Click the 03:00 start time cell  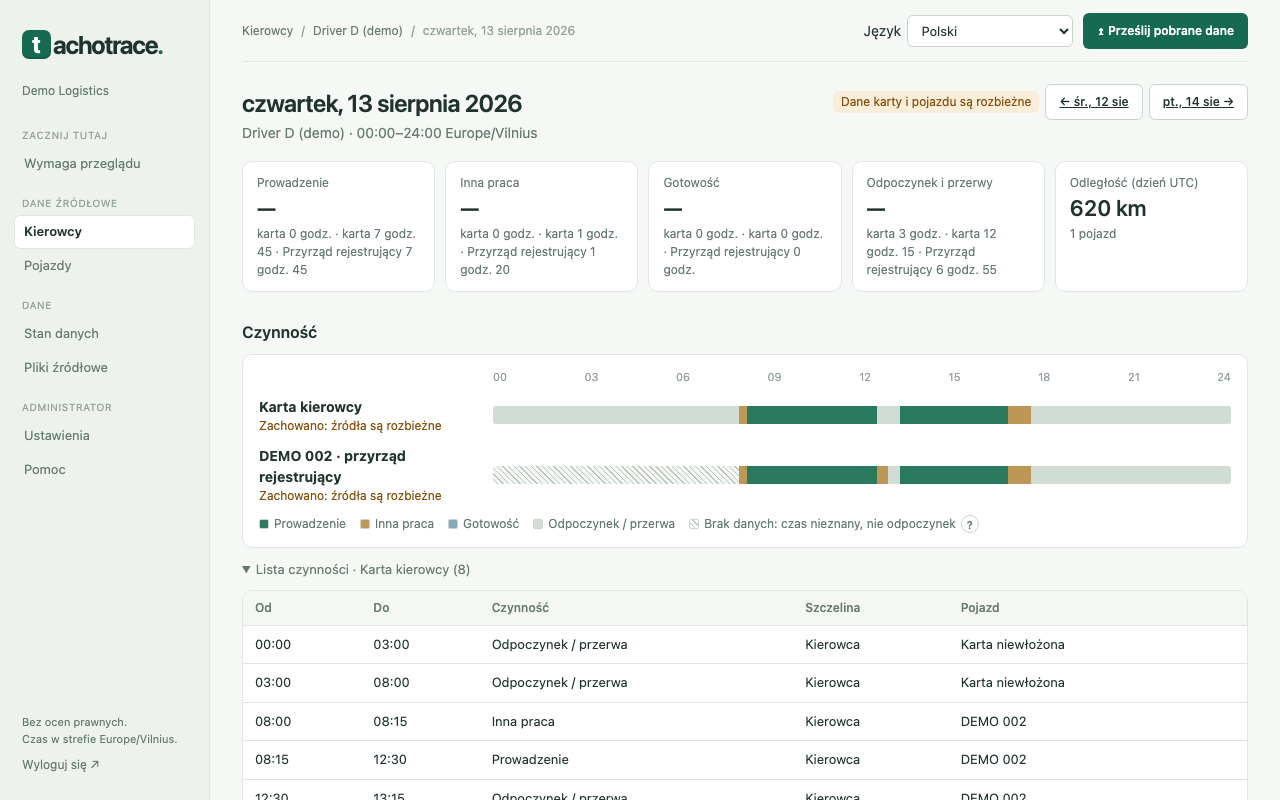(x=273, y=683)
